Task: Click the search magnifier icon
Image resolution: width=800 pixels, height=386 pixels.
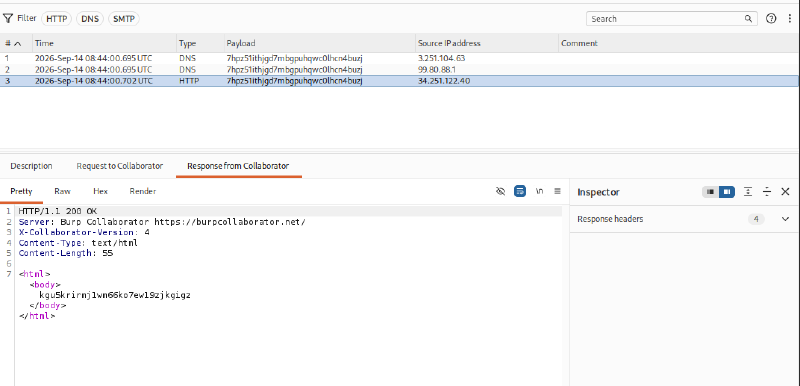Action: click(x=748, y=19)
